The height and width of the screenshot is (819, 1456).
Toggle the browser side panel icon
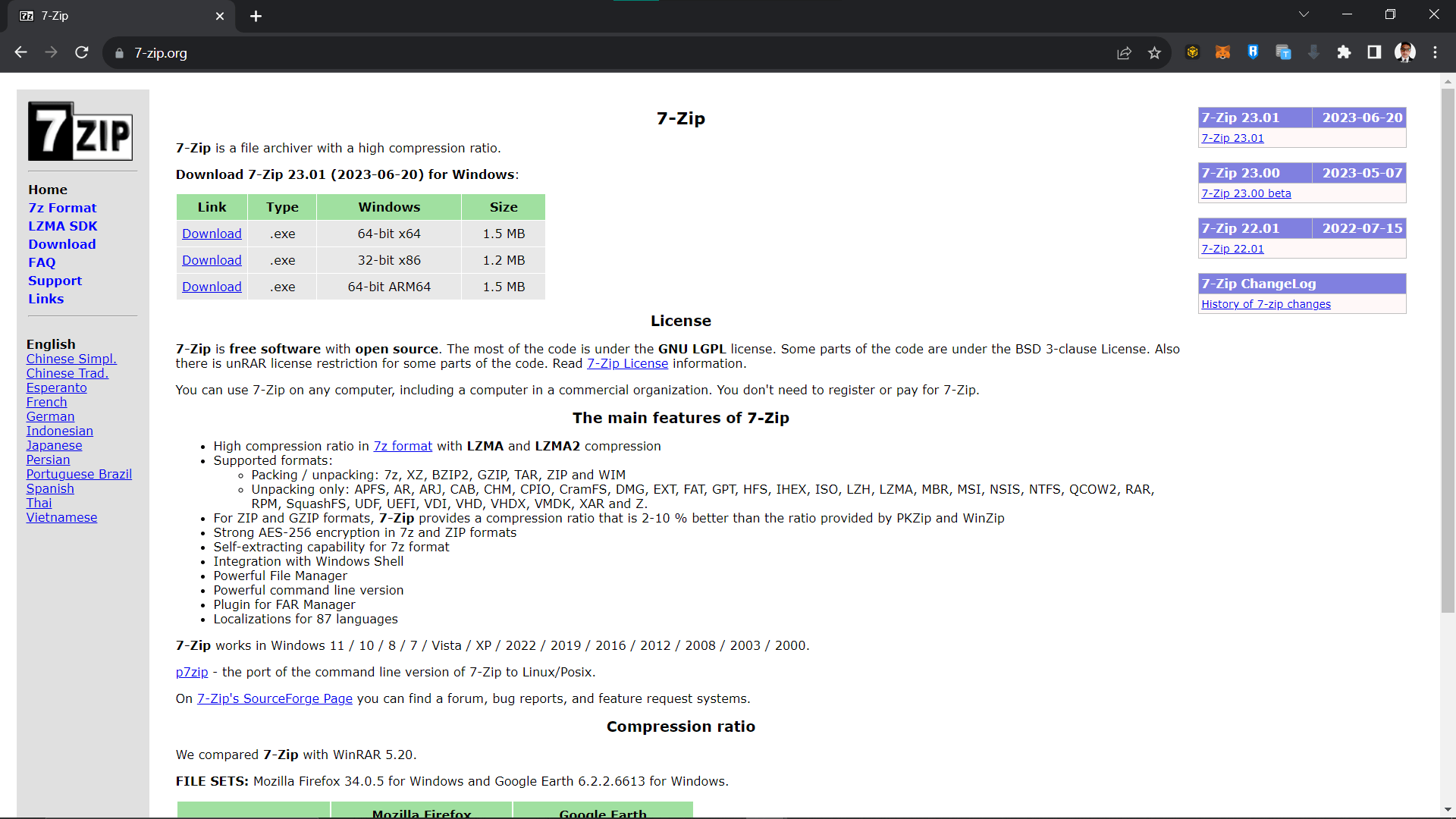(x=1374, y=52)
